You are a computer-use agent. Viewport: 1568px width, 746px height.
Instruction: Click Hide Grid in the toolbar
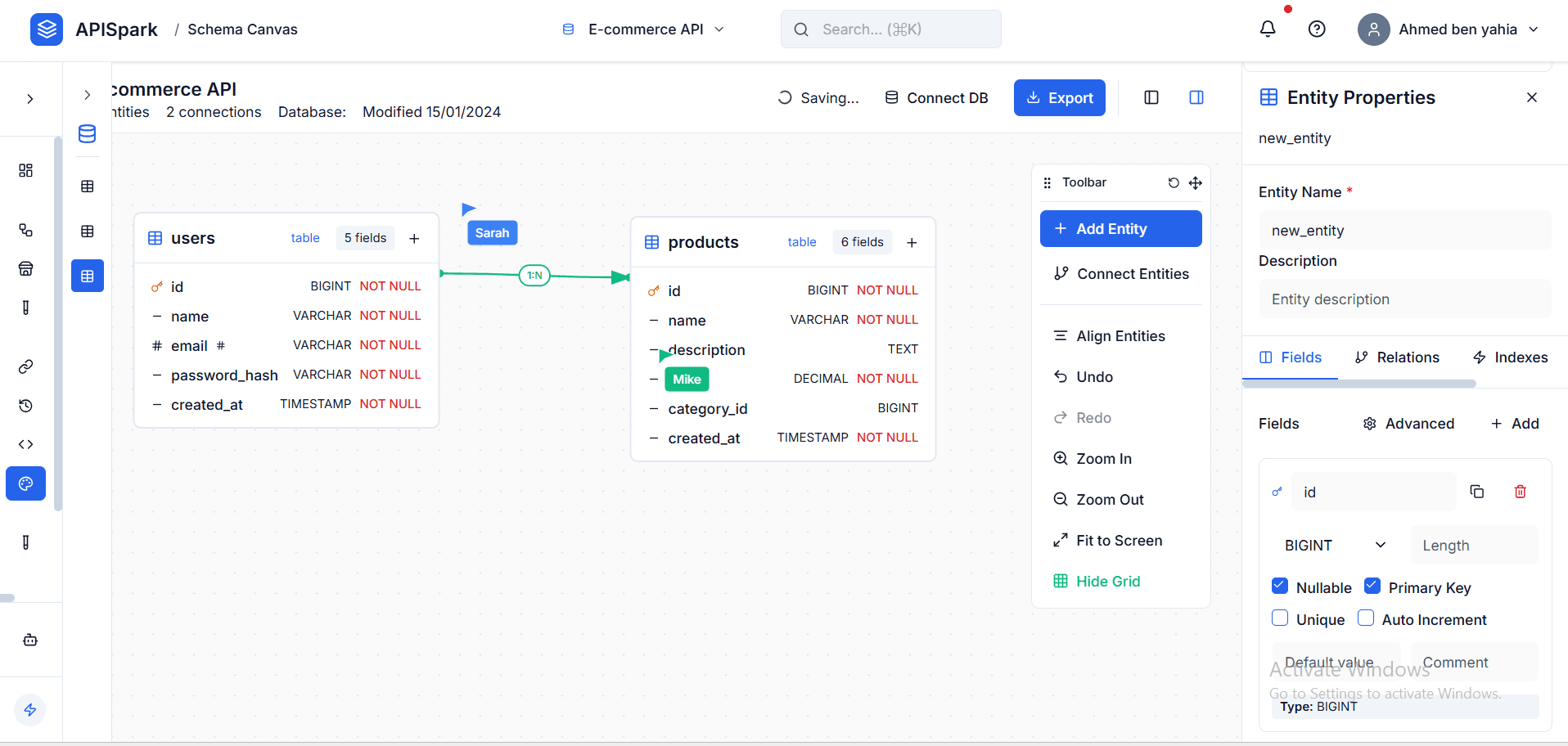1097,582
